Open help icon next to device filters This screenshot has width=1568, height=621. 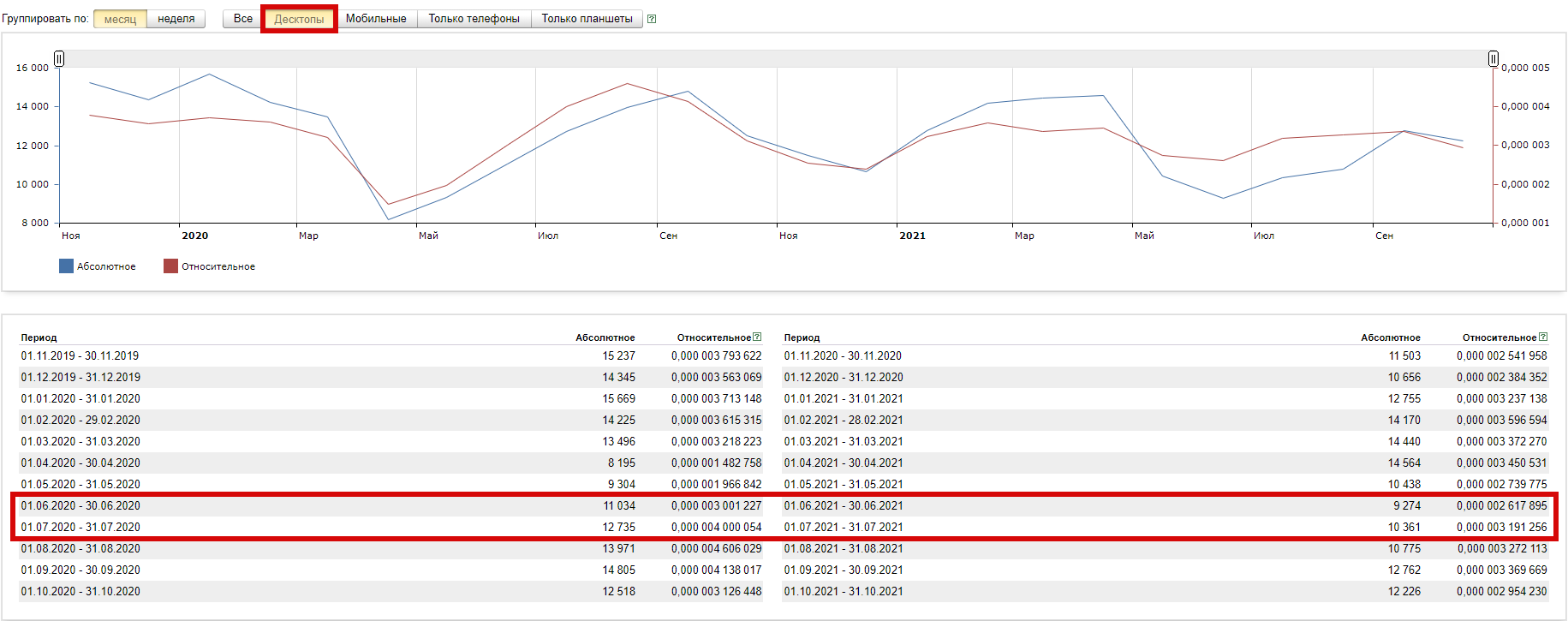[652, 19]
